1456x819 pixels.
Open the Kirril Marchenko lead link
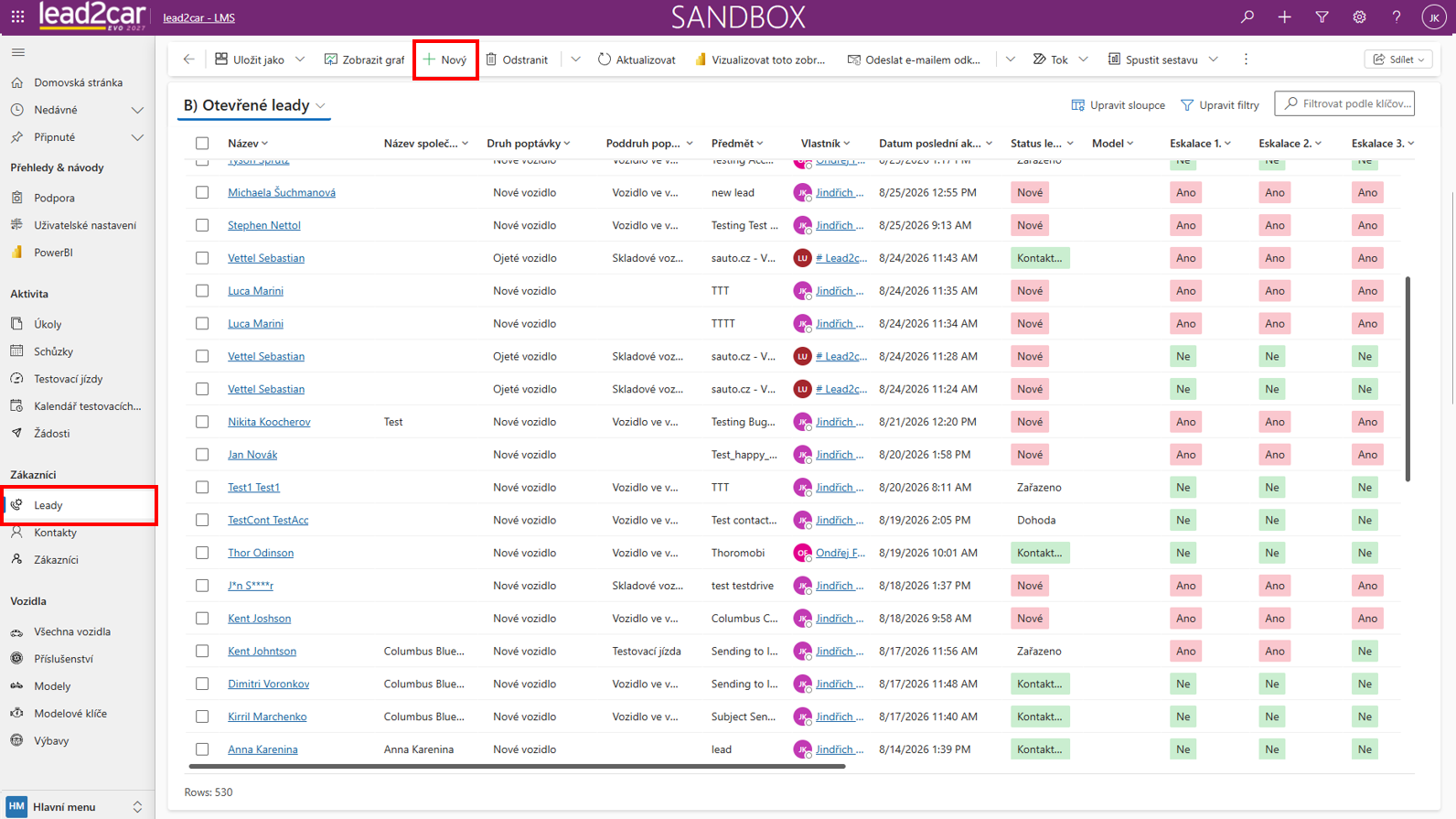(x=267, y=717)
